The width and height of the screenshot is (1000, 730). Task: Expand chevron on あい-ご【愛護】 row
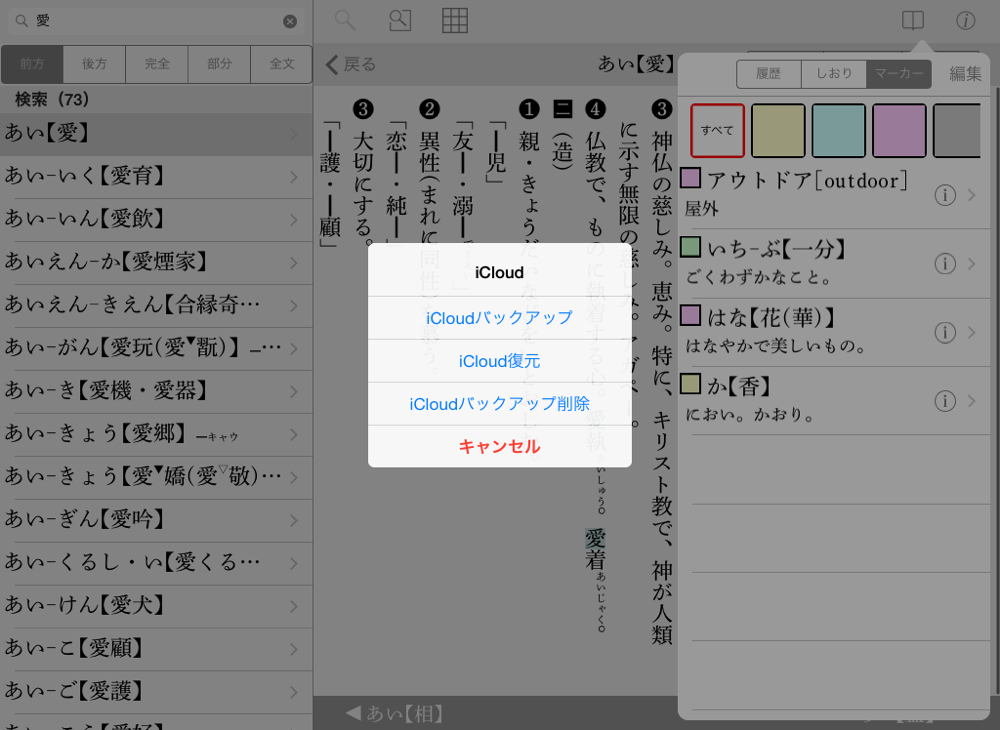pyautogui.click(x=294, y=692)
